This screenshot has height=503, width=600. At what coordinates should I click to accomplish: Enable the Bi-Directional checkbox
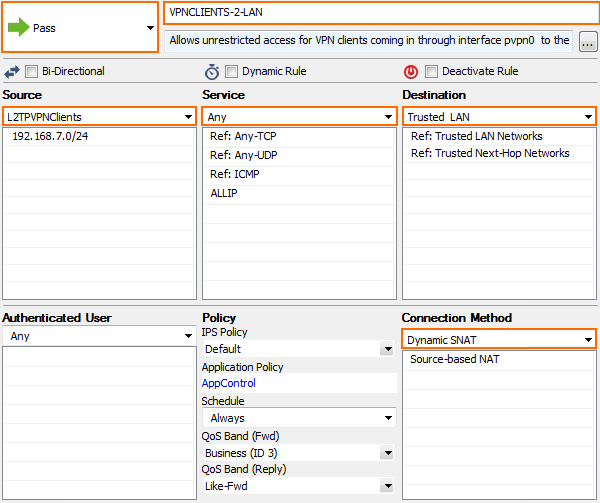click(x=31, y=72)
